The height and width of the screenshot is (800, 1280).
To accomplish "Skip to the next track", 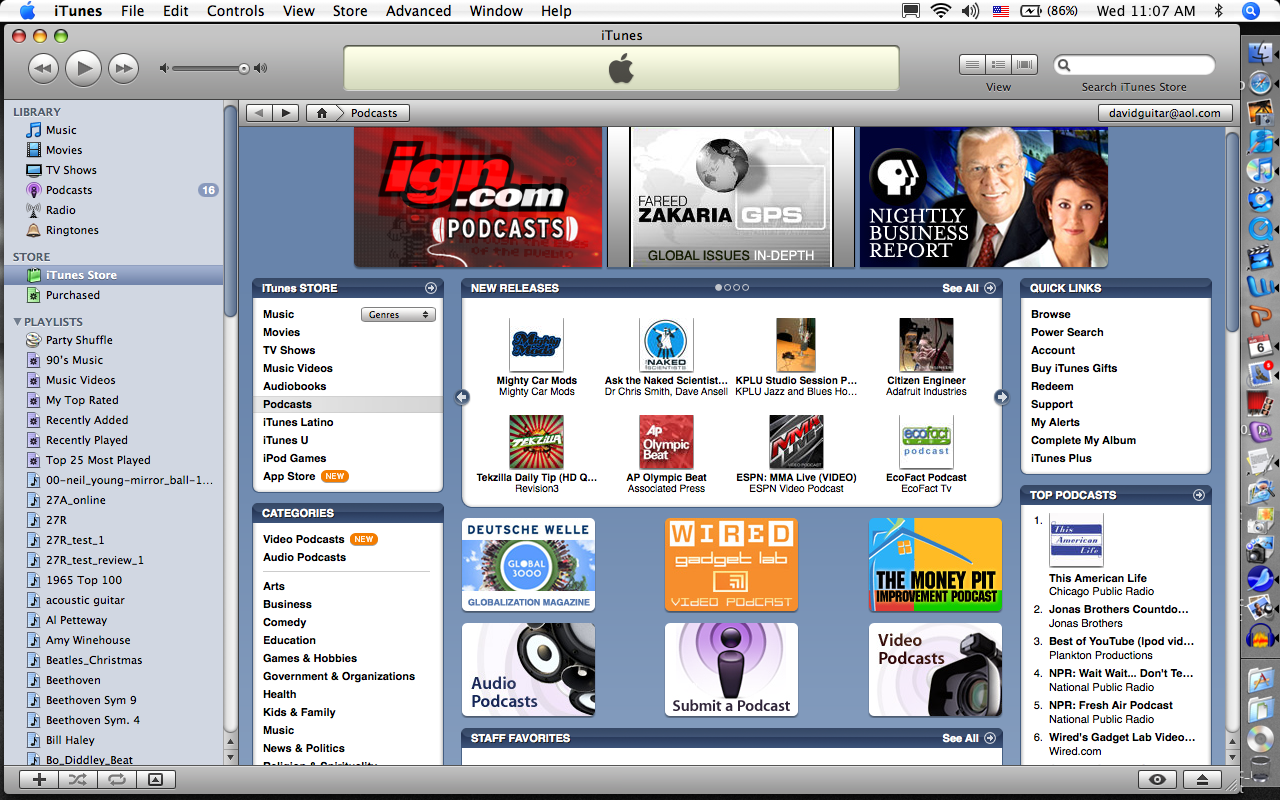I will pos(123,68).
